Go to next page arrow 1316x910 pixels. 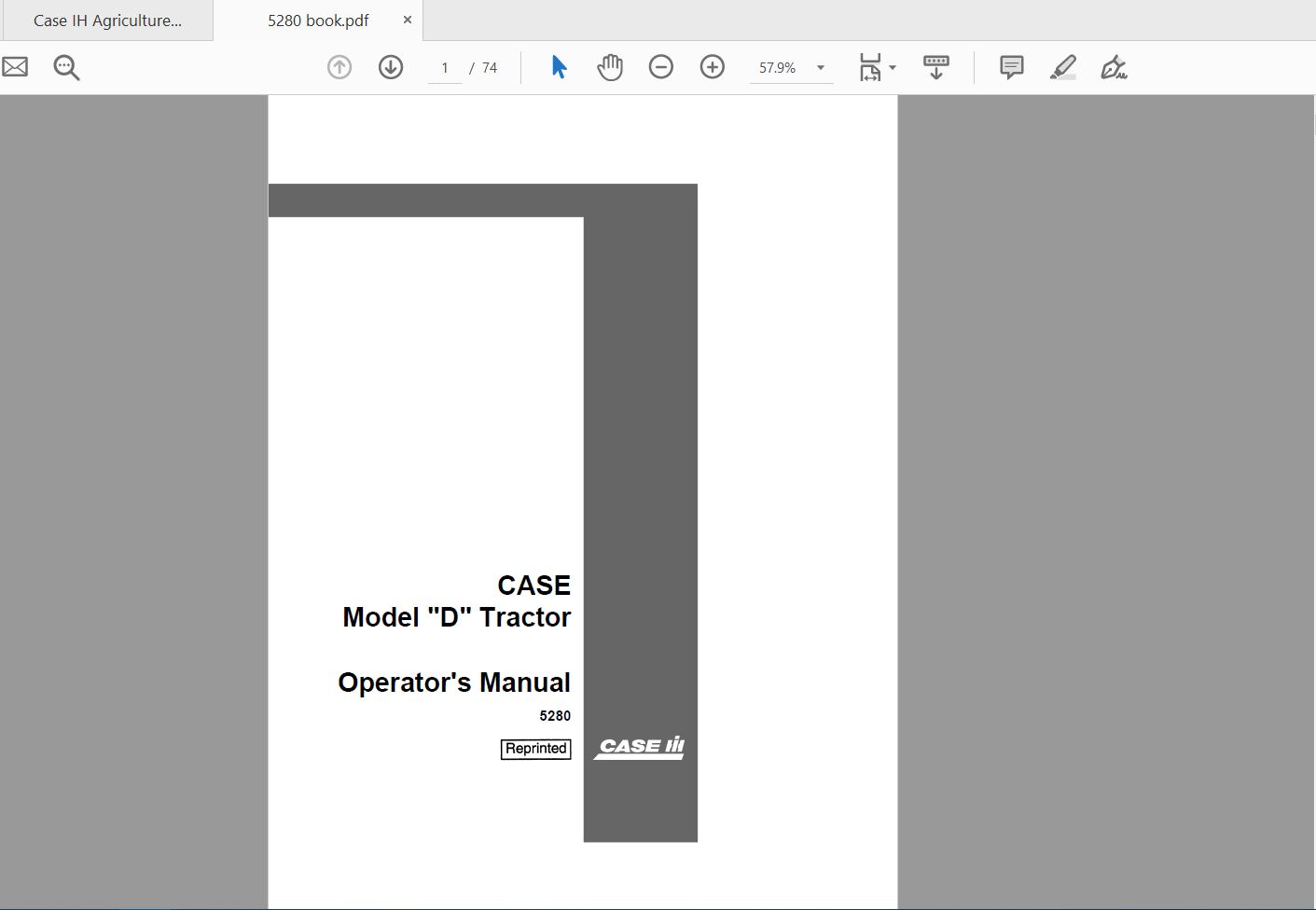391,67
